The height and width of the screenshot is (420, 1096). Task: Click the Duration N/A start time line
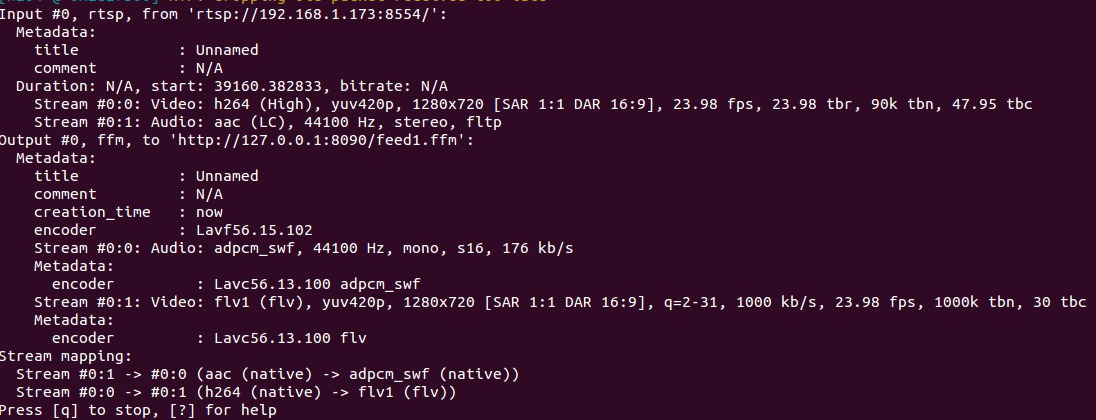232,86
